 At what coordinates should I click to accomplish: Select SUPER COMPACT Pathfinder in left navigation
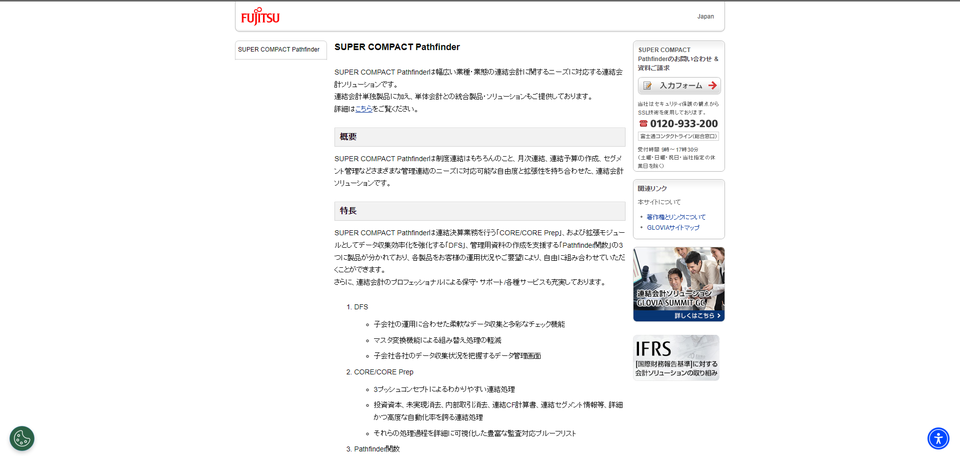click(x=279, y=49)
